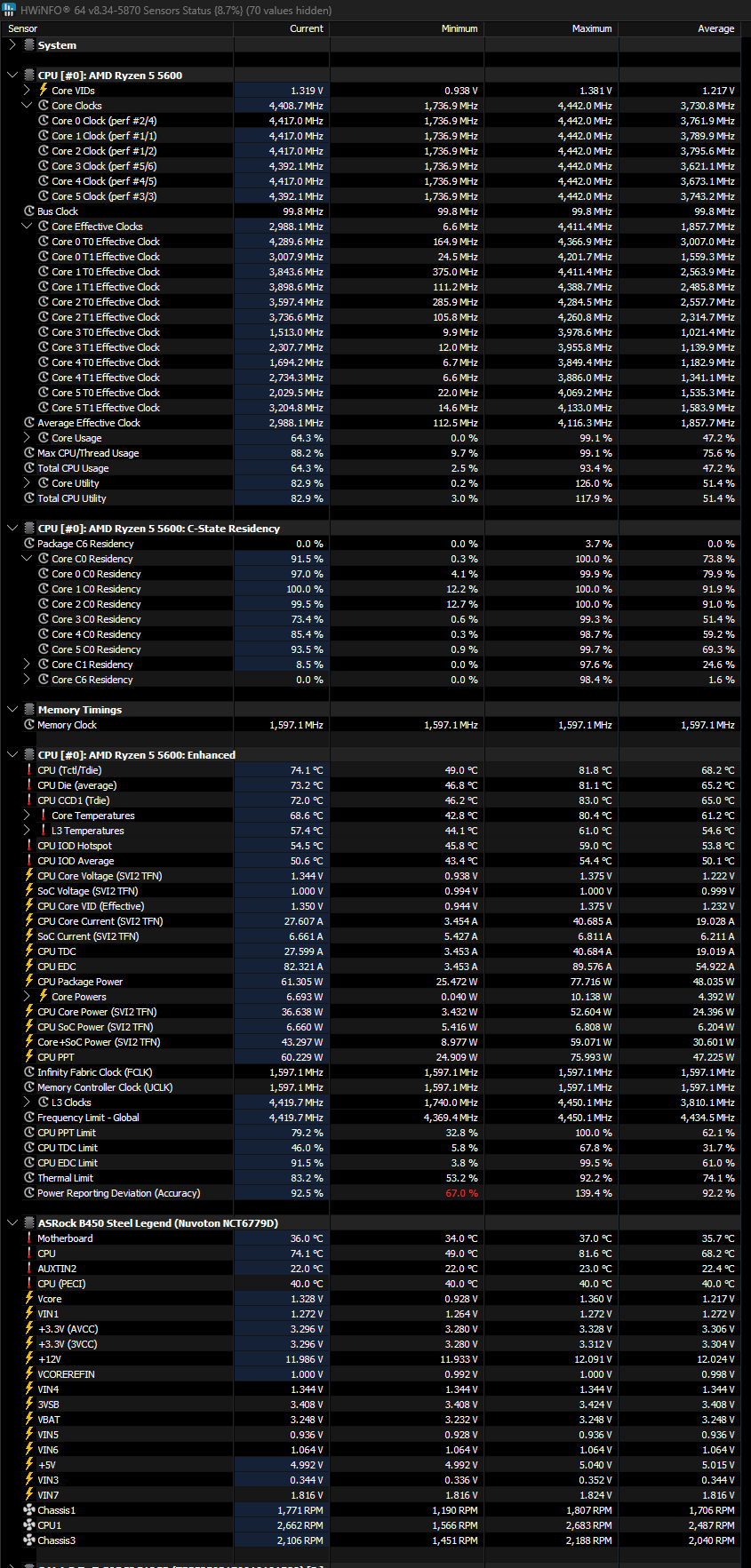The image size is (751, 1568).
Task: Expand the L3 Temperatures row
Action: 27,830
